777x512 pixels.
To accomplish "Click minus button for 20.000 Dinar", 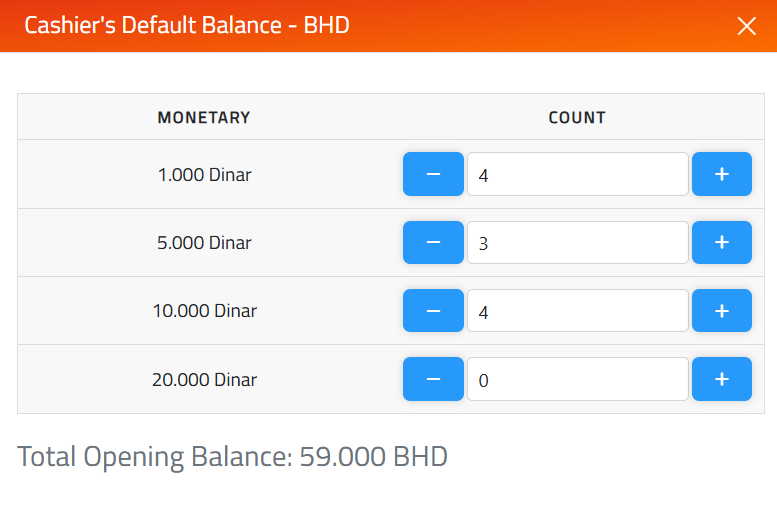I will pos(433,379).
